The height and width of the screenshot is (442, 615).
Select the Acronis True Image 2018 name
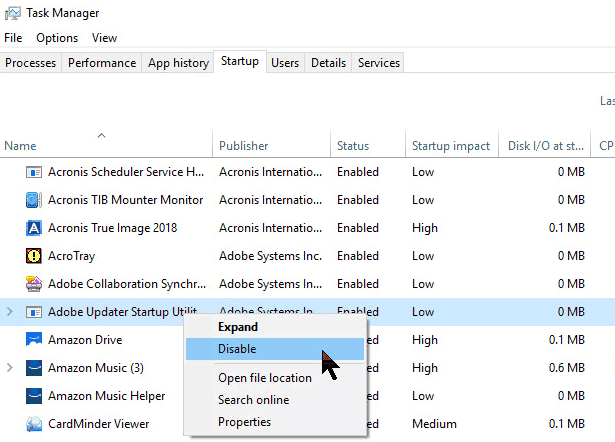[x=113, y=228]
